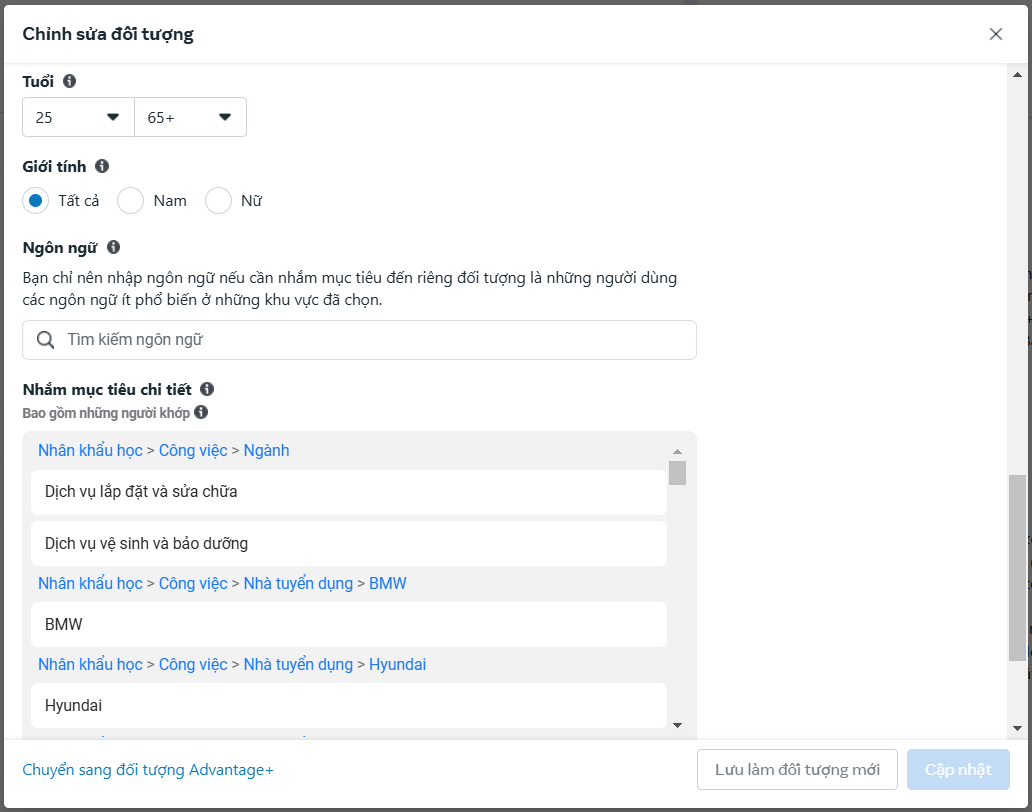Click info icon next to Bao gồm những người khớp
The width and height of the screenshot is (1032, 812).
[x=201, y=412]
